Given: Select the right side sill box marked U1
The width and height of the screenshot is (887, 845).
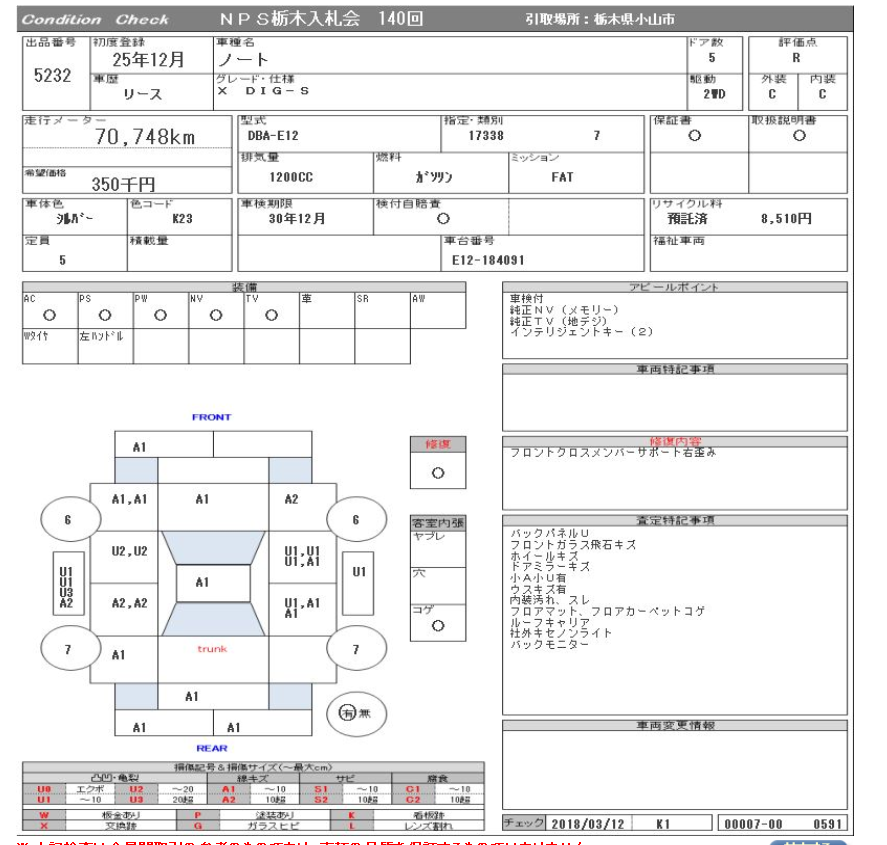Looking at the screenshot, I should pyautogui.click(x=359, y=572).
